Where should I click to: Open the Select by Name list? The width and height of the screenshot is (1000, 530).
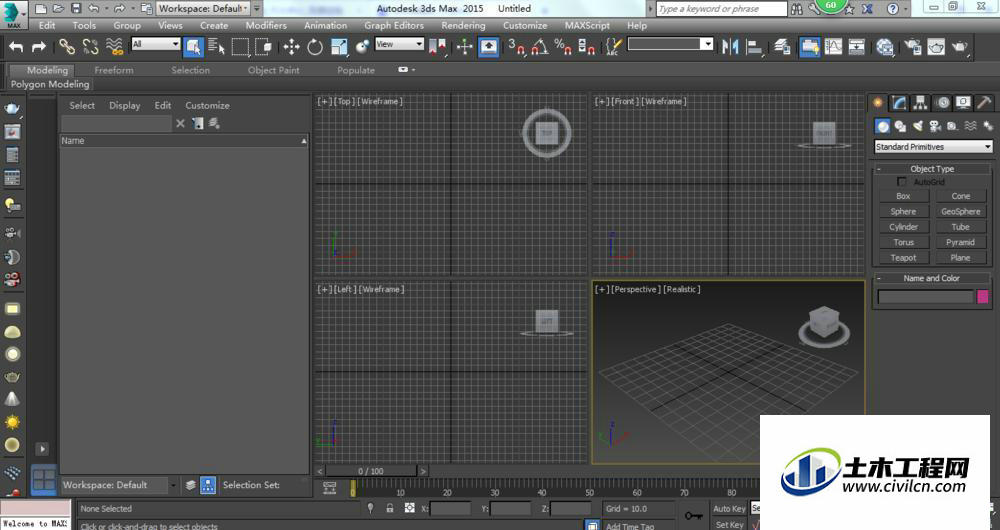pyautogui.click(x=216, y=47)
